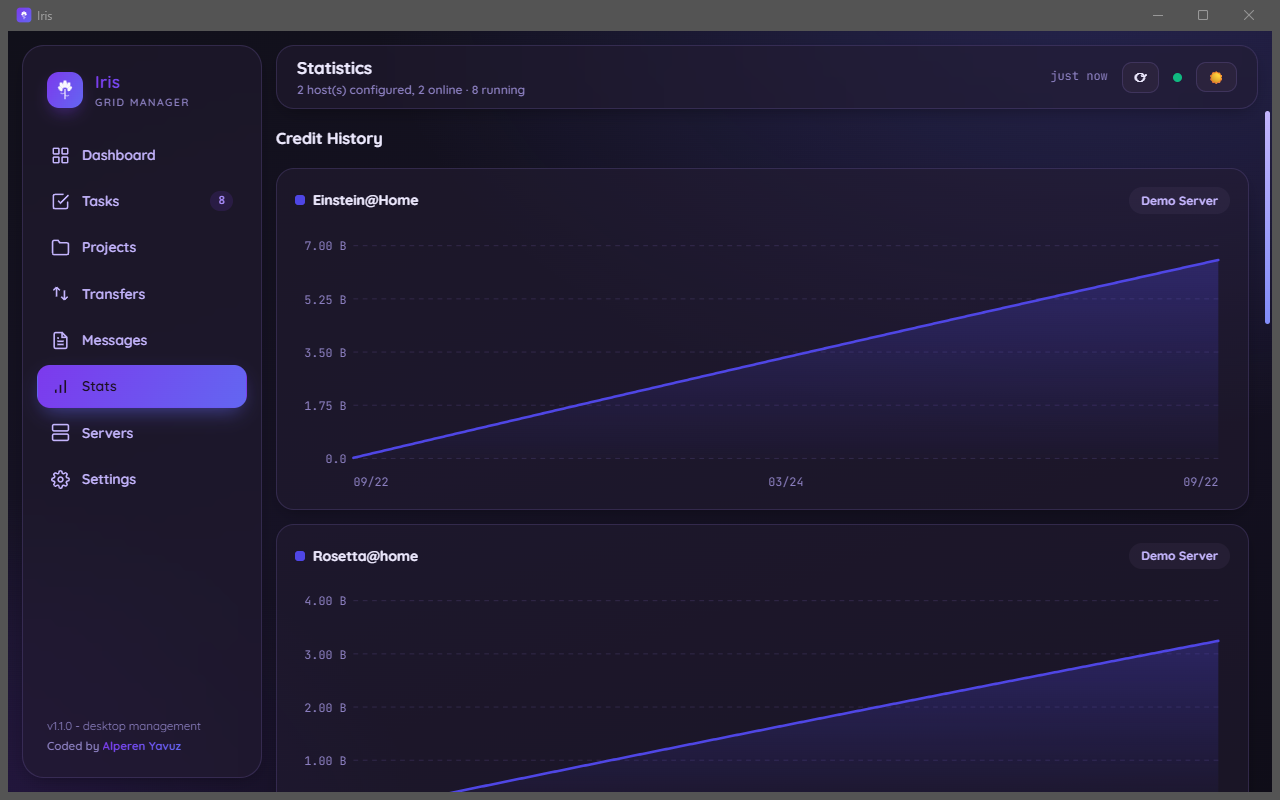Refresh statistics with the reload button

[1140, 77]
